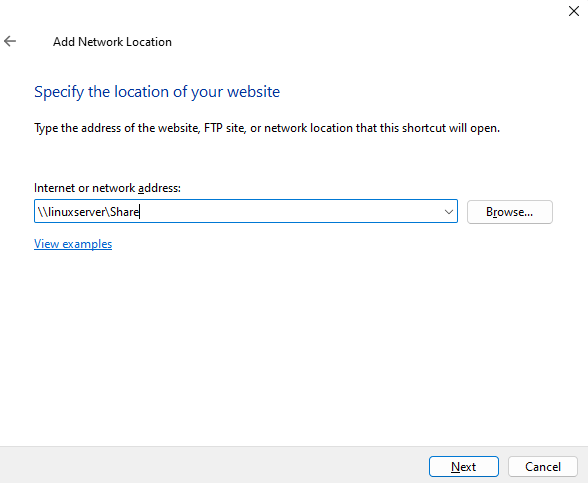This screenshot has width=588, height=483.
Task: Click the 'Specify the location of your website' heading
Action: pos(157,92)
